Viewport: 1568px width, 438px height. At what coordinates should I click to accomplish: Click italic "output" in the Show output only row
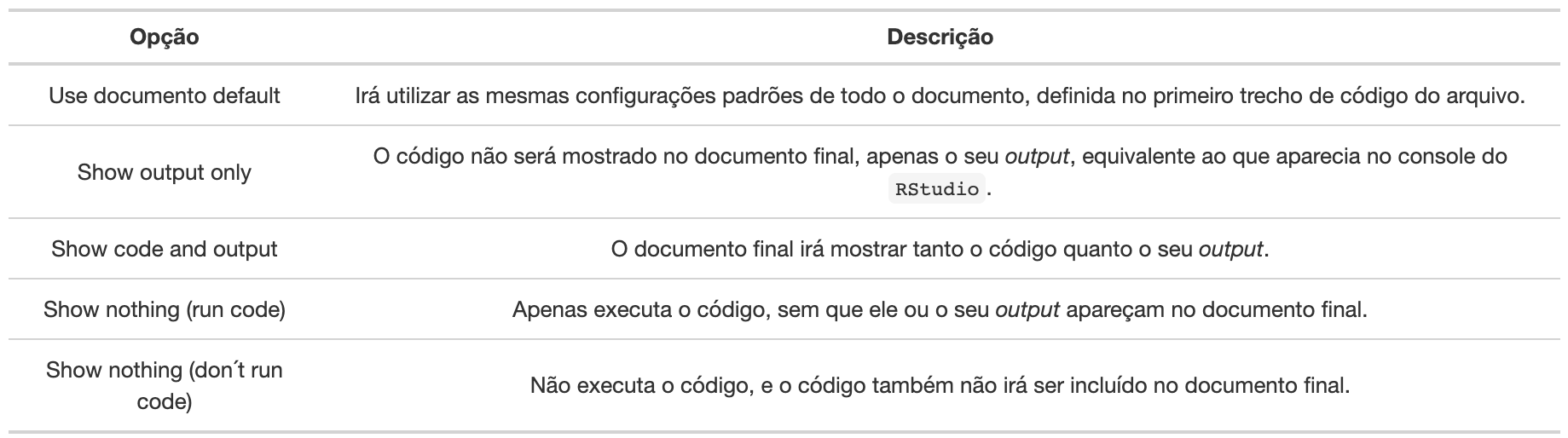click(1037, 158)
